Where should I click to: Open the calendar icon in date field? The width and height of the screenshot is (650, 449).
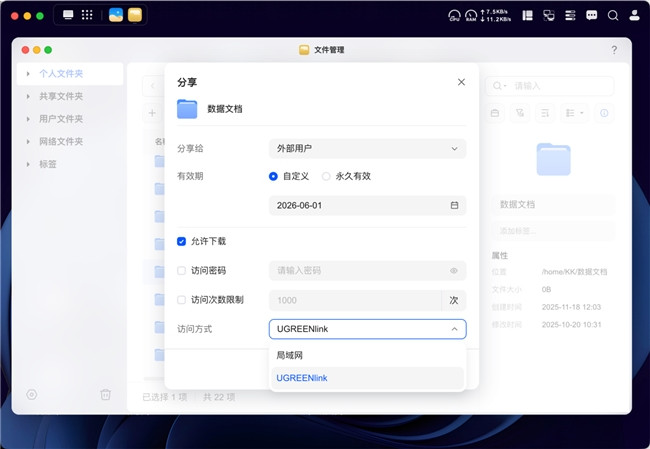[x=454, y=205]
